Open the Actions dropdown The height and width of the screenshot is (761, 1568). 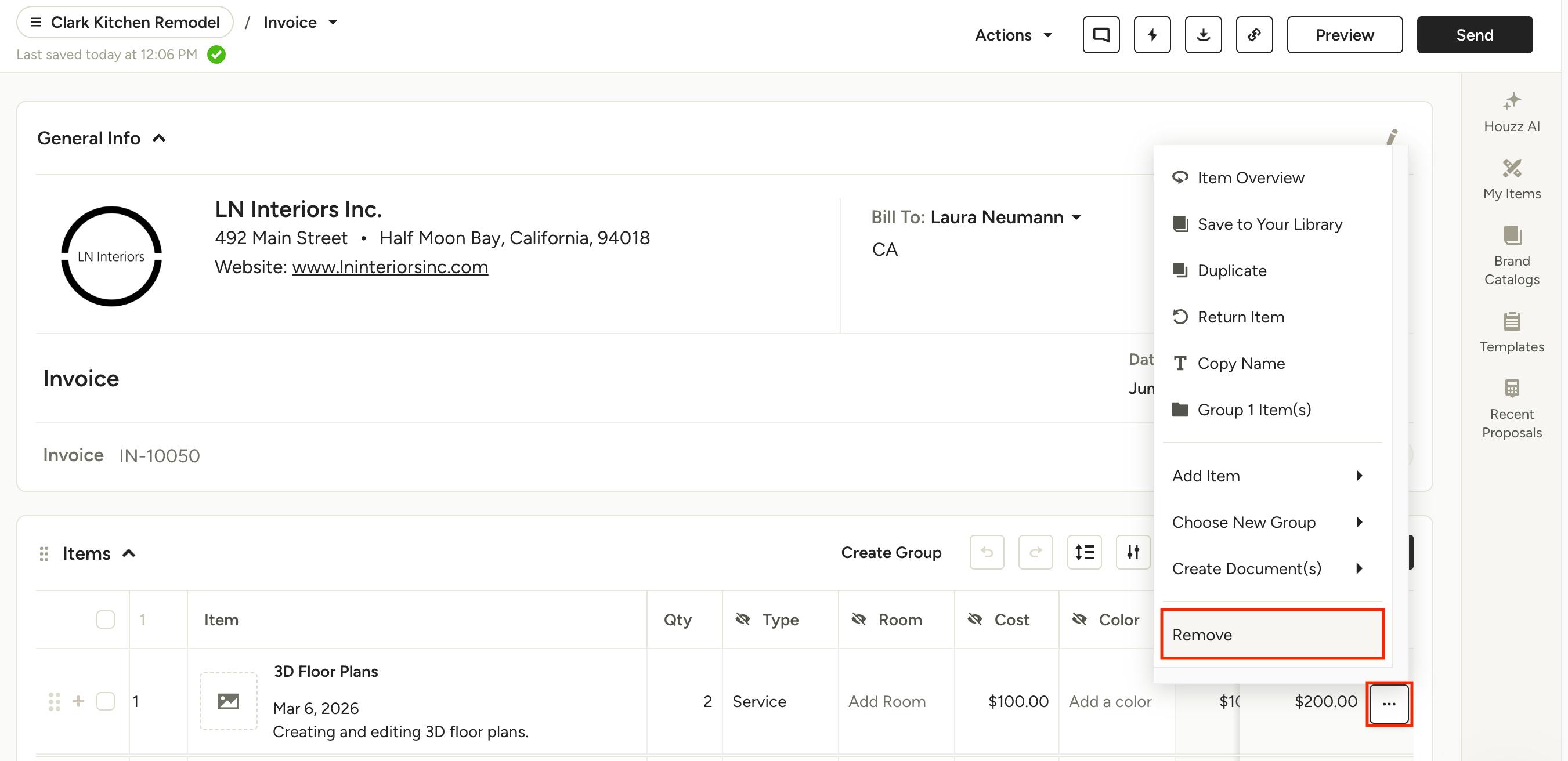point(1013,35)
